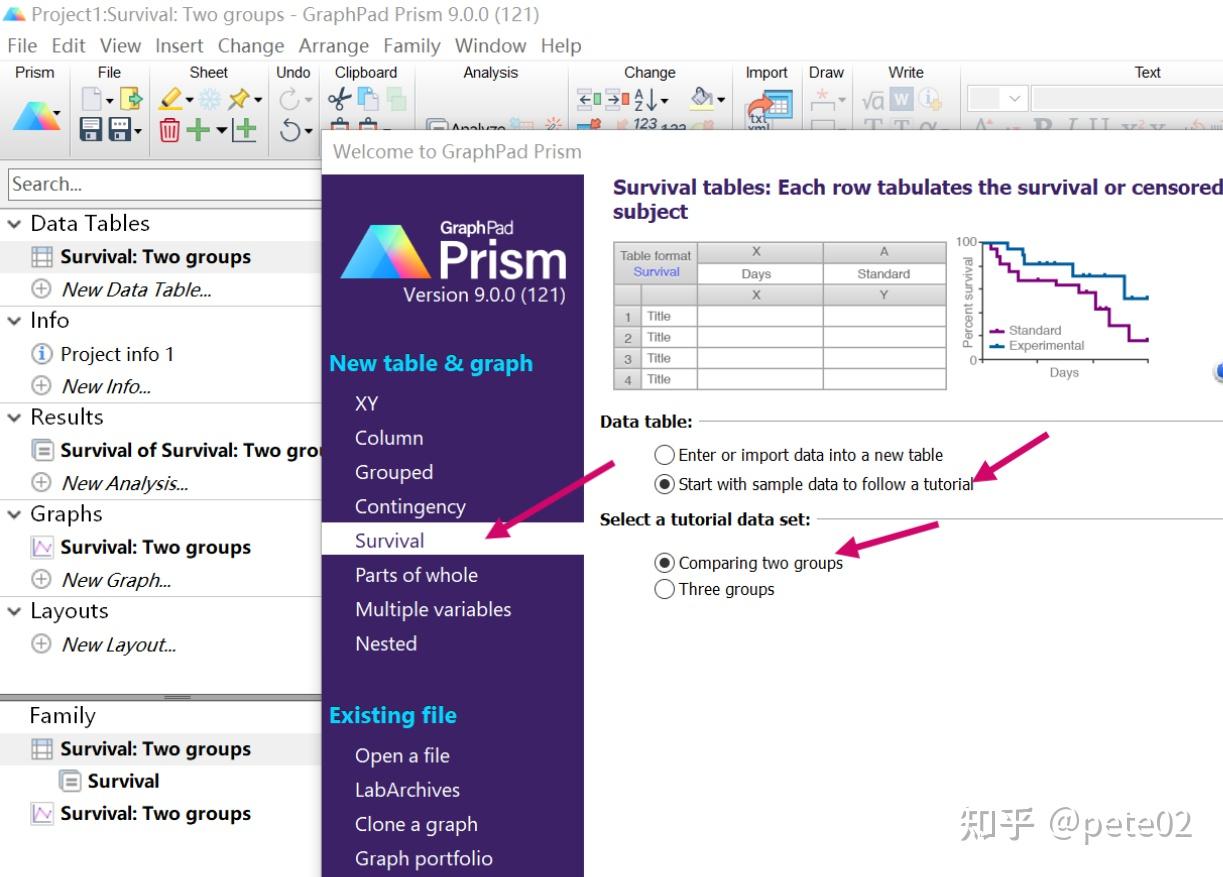Collapse the Layouts section
This screenshot has width=1223, height=877.
[x=14, y=612]
